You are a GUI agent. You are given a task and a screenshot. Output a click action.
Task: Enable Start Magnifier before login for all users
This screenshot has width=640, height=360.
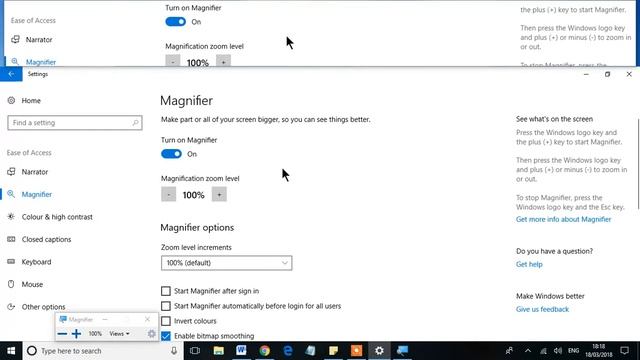pos(166,306)
